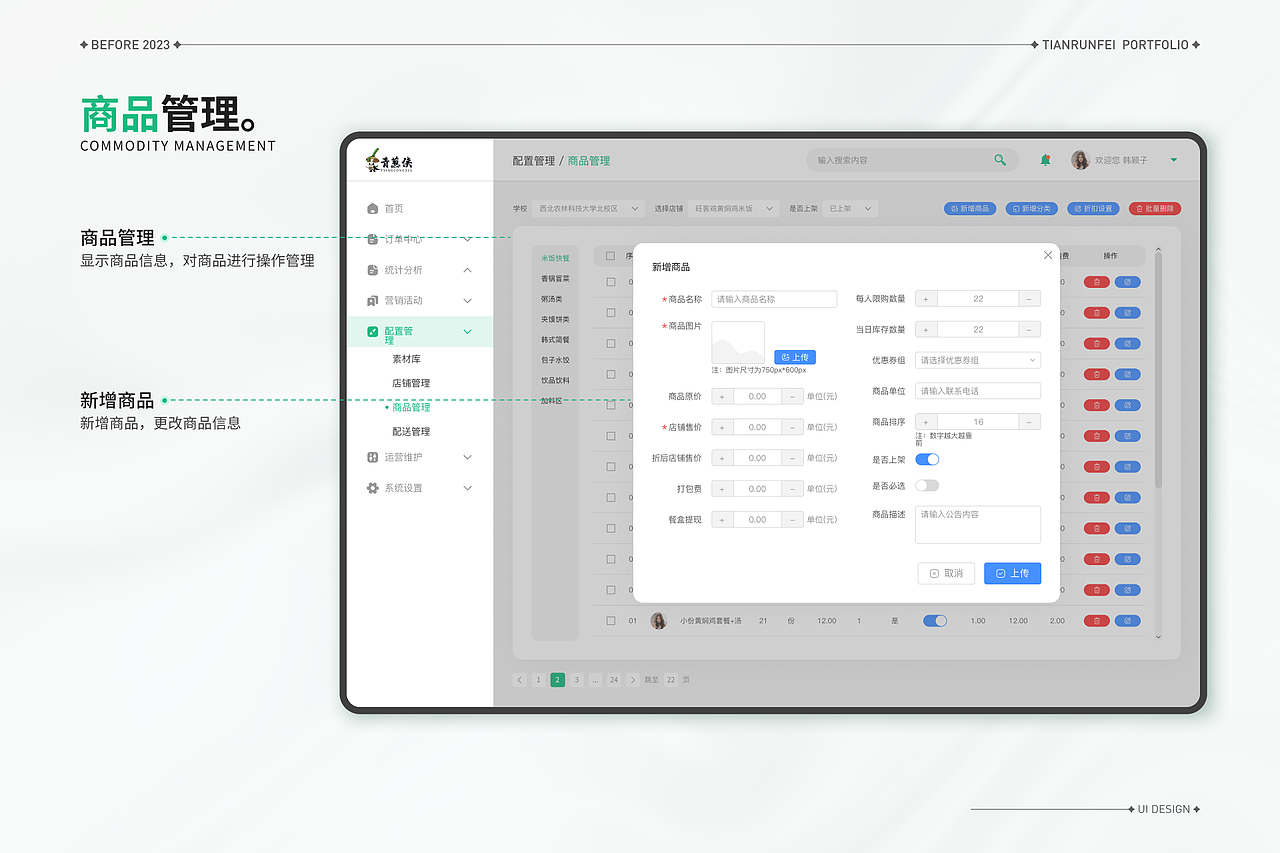The image size is (1280, 853).
Task: Select the 包子水饺 category tab
Action: [555, 360]
